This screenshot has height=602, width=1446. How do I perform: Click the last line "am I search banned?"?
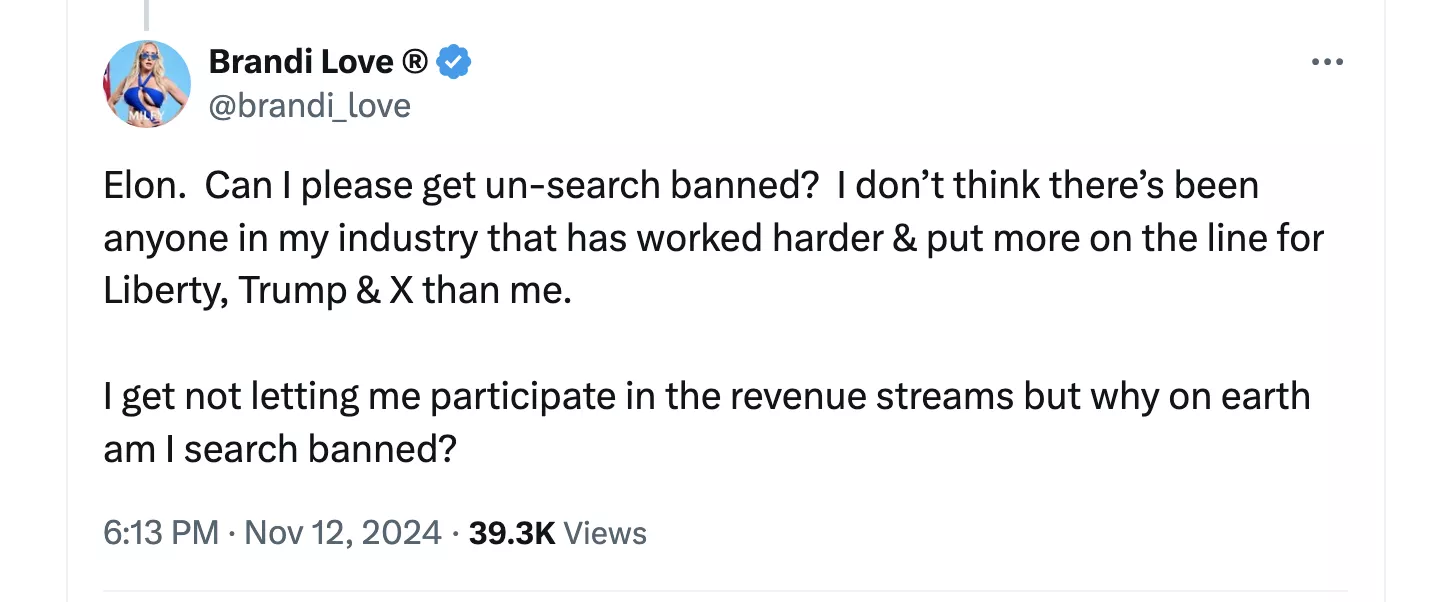pos(280,448)
